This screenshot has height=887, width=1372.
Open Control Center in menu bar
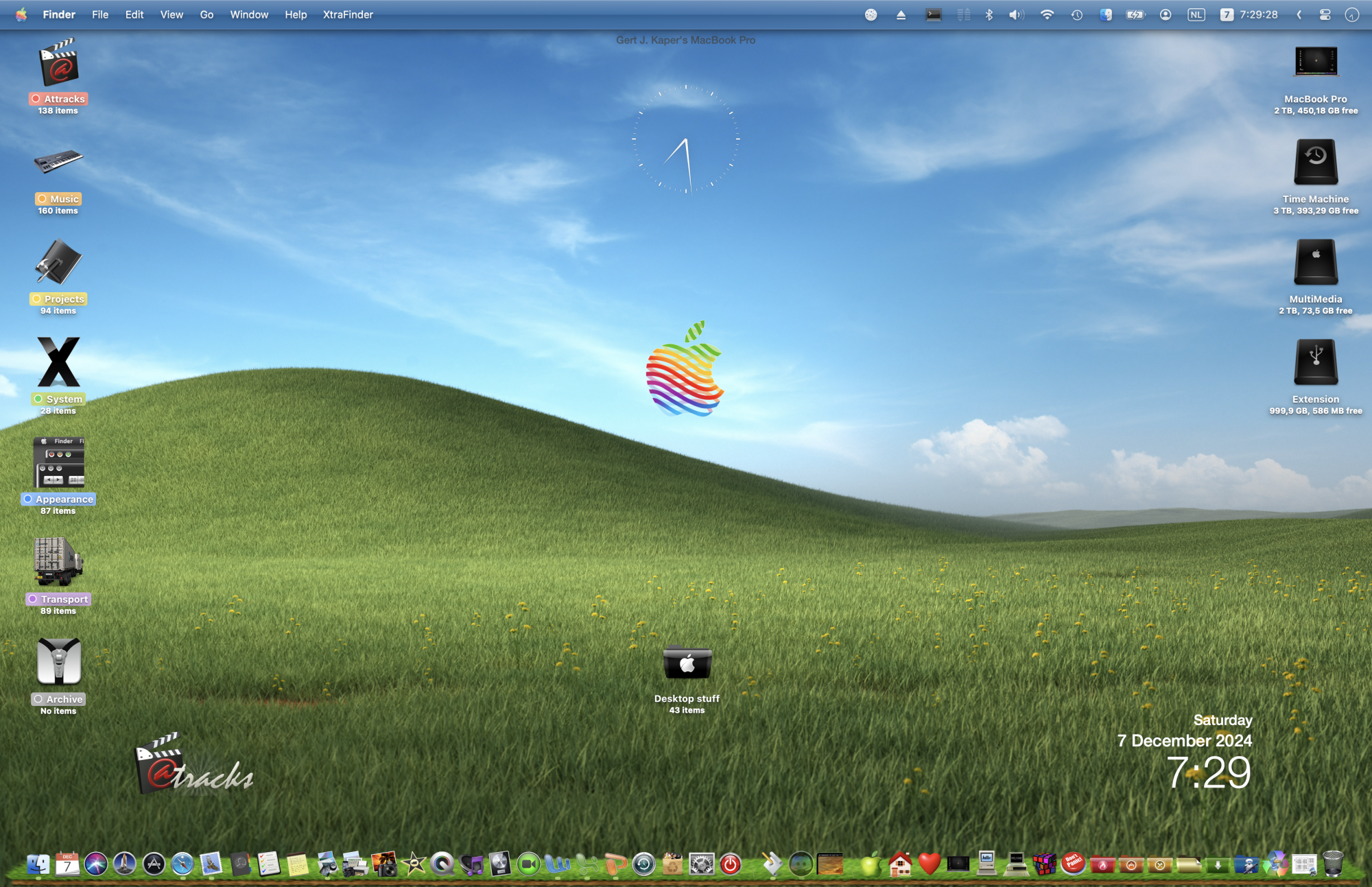(1325, 14)
